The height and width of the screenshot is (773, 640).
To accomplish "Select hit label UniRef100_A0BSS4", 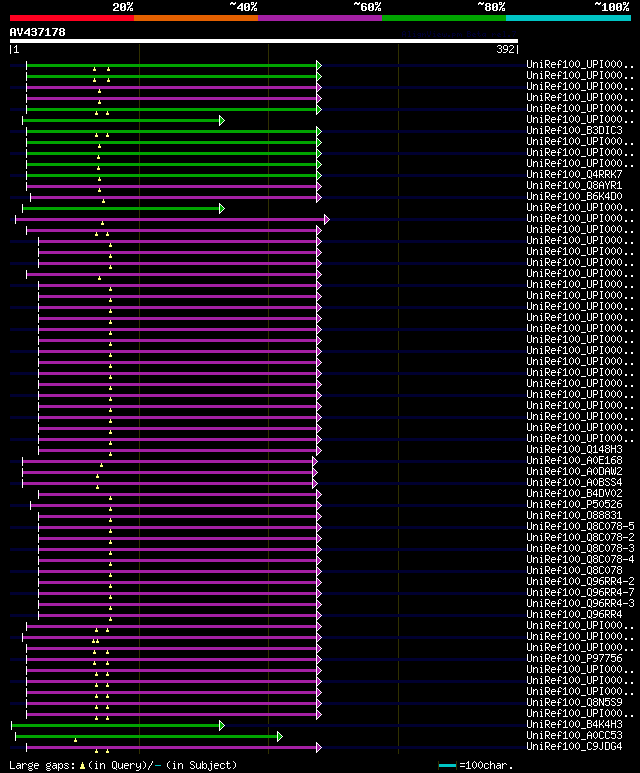I will (x=574, y=482).
